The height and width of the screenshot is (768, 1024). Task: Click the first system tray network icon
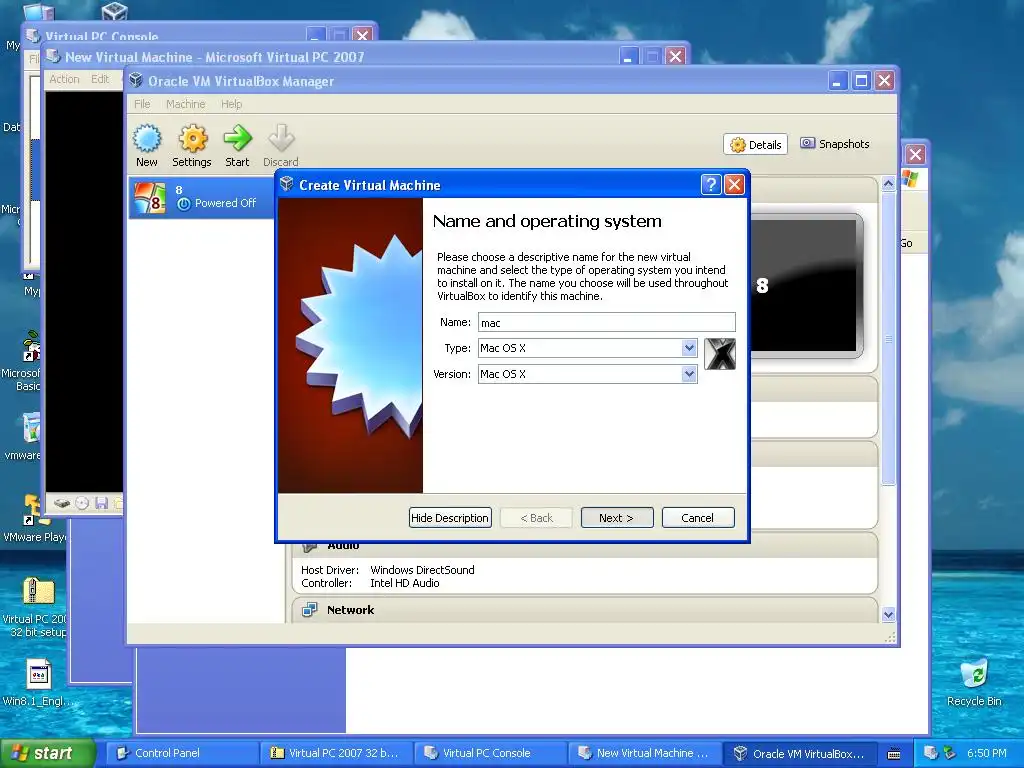931,753
